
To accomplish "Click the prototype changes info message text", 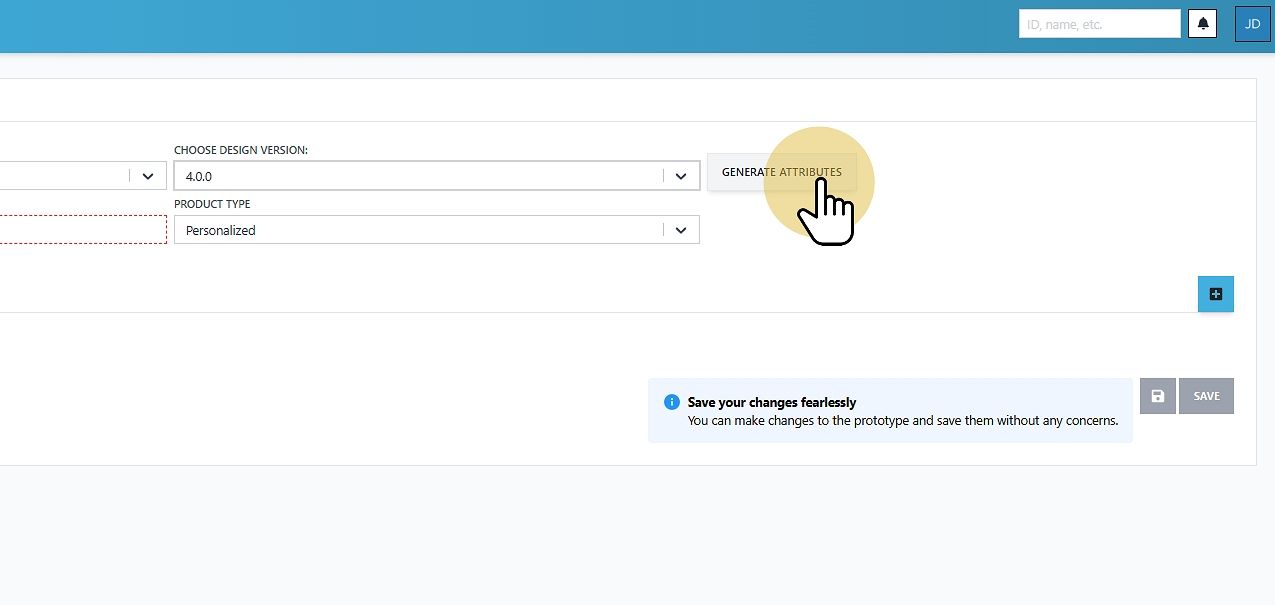I will pos(903,421).
